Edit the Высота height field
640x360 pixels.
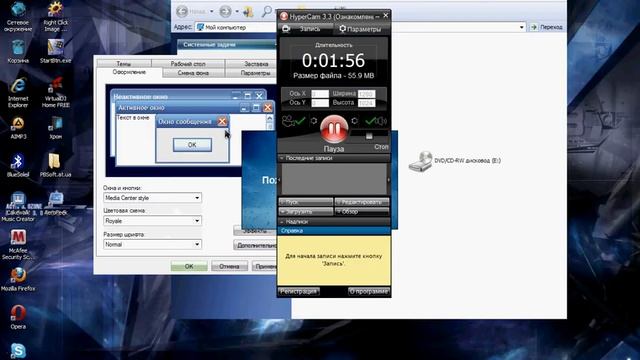(366, 103)
